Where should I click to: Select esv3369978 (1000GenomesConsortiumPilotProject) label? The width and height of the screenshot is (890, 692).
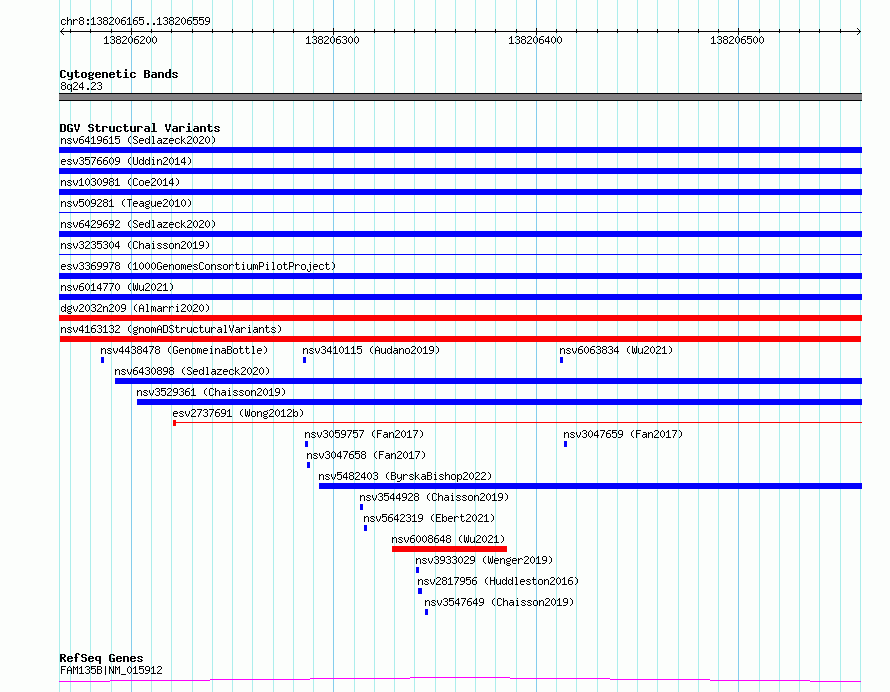[198, 266]
